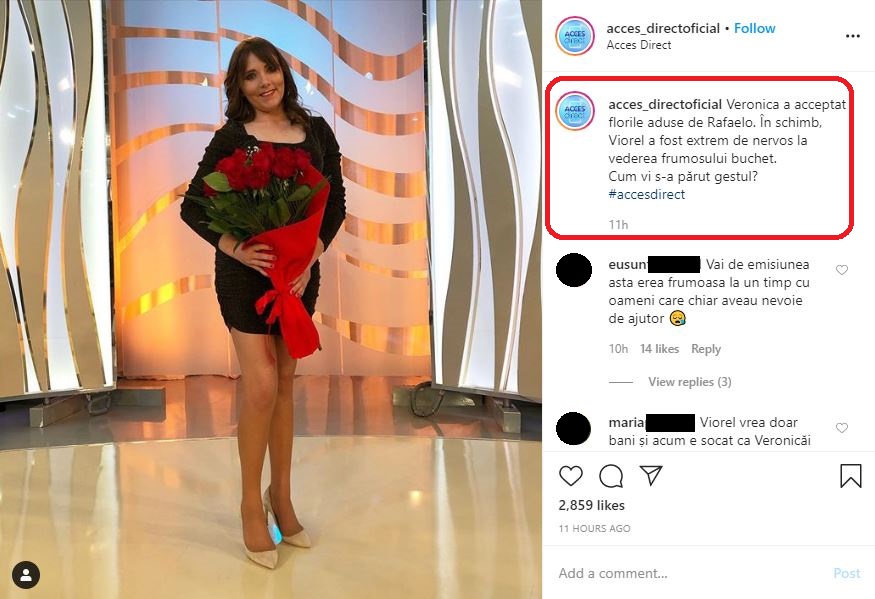The image size is (875, 599).
Task: Open the three-dots more options menu
Action: pos(853,36)
